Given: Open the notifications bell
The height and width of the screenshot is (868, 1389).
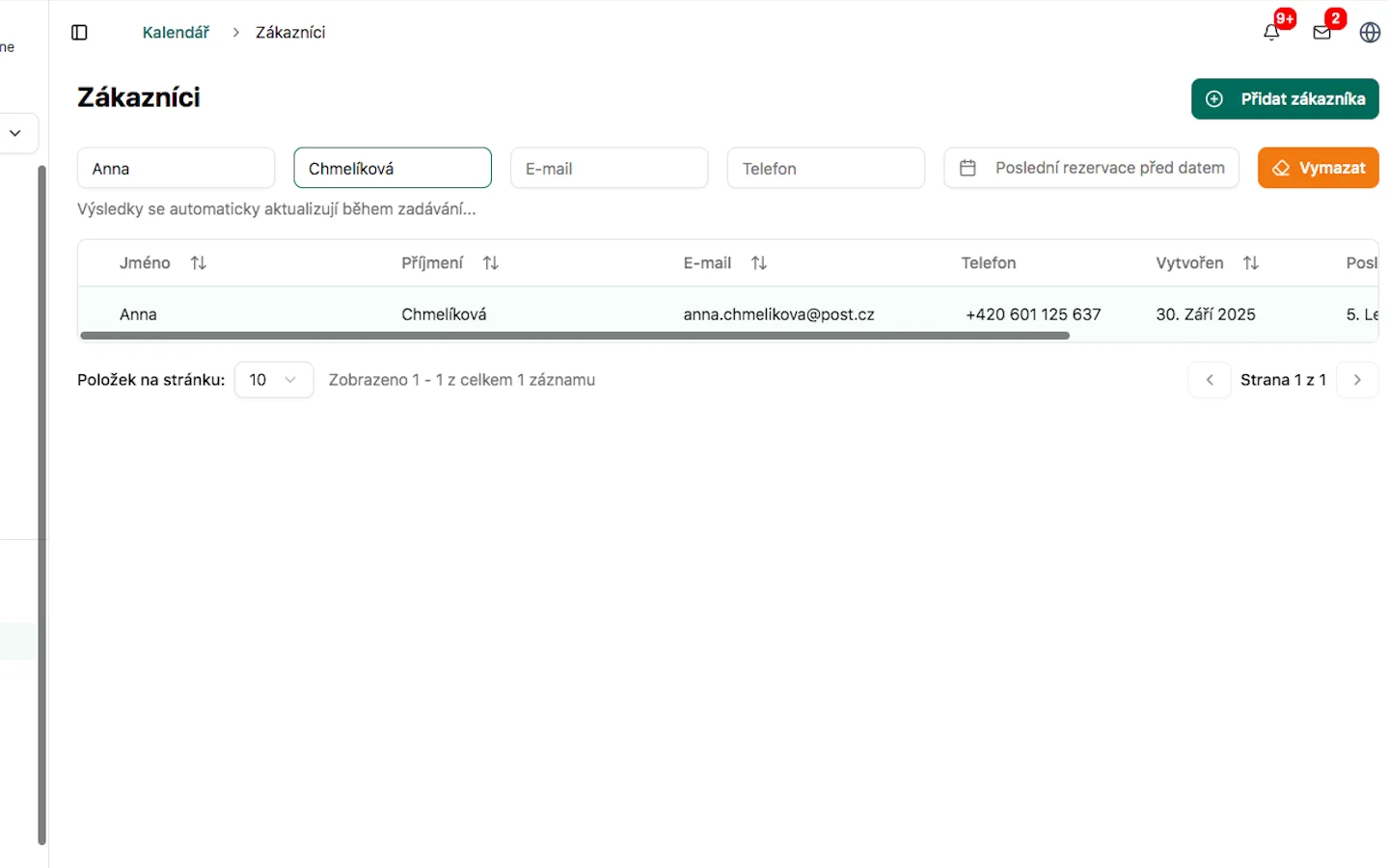Looking at the screenshot, I should coord(1271,32).
